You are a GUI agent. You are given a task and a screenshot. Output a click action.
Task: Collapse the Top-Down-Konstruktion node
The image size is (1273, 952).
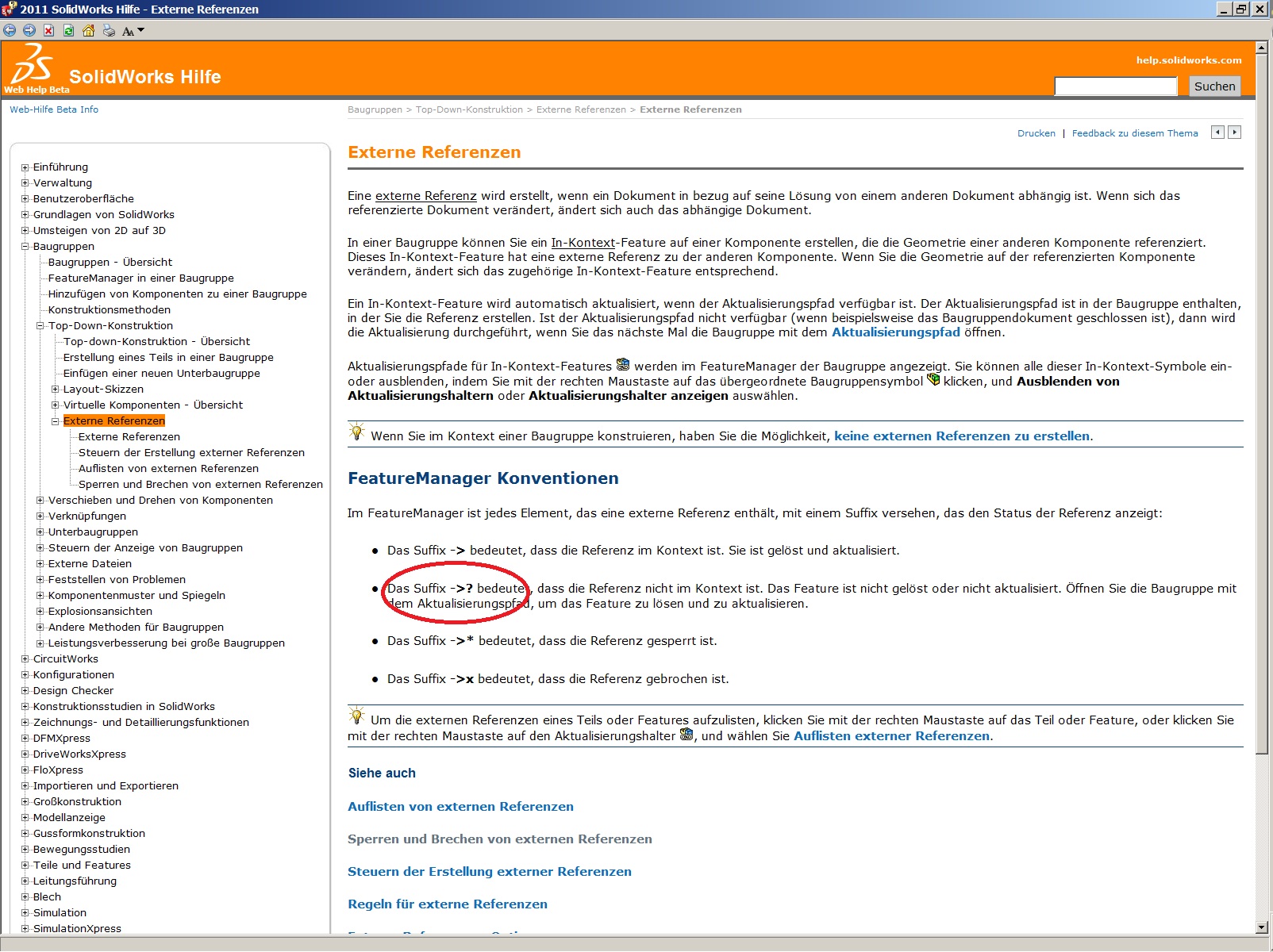40,326
